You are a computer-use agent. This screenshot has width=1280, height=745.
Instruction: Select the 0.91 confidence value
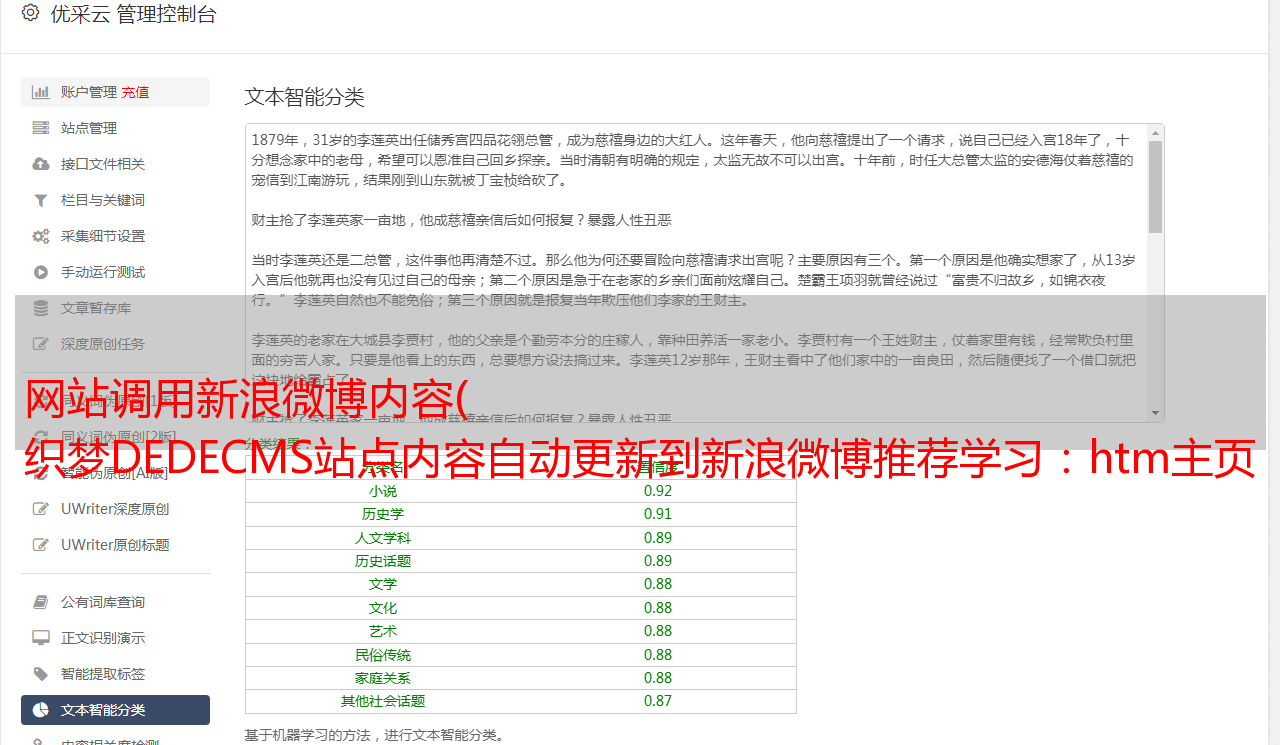coord(658,514)
